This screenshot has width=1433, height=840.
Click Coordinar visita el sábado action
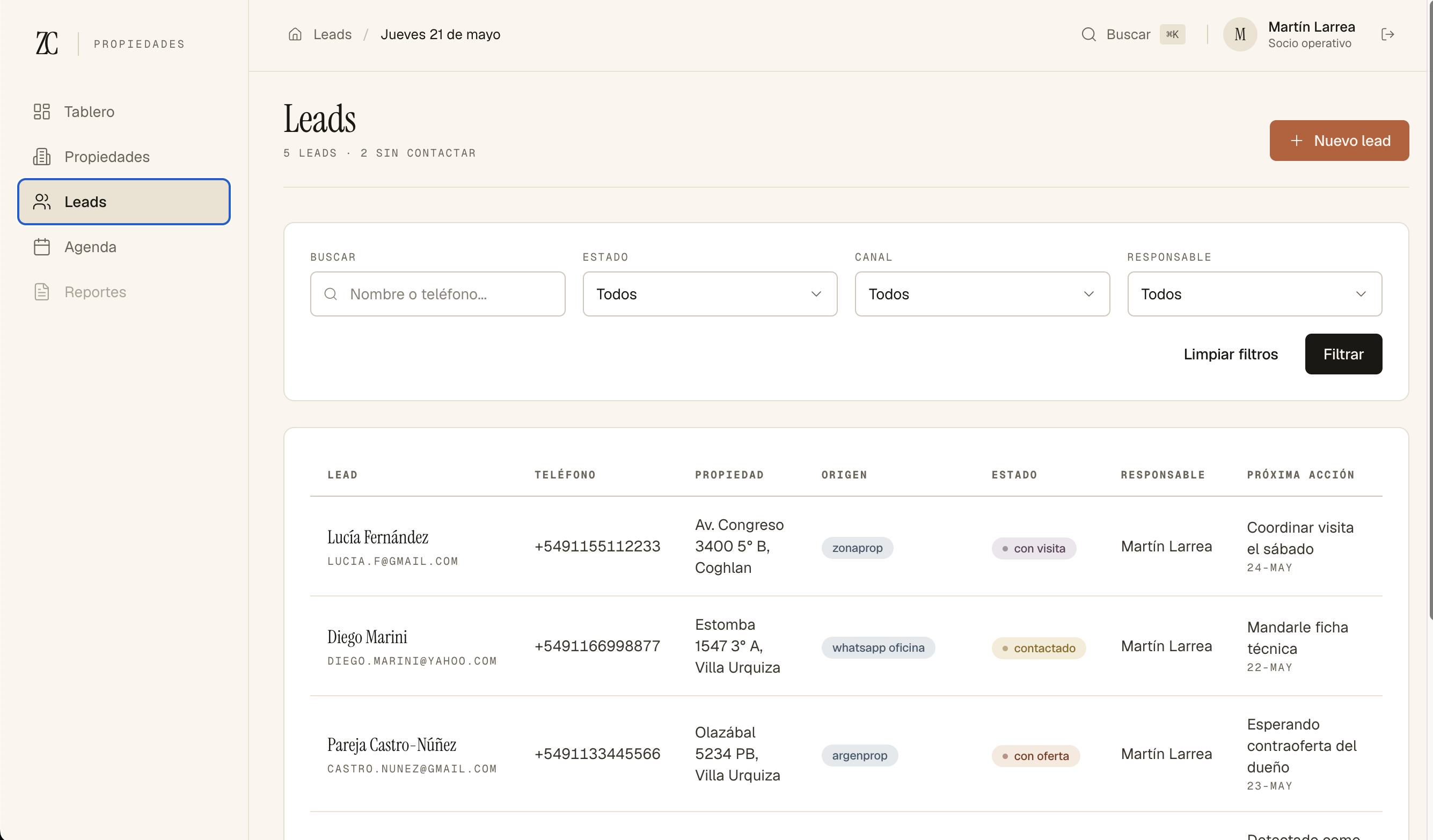[x=1300, y=538]
